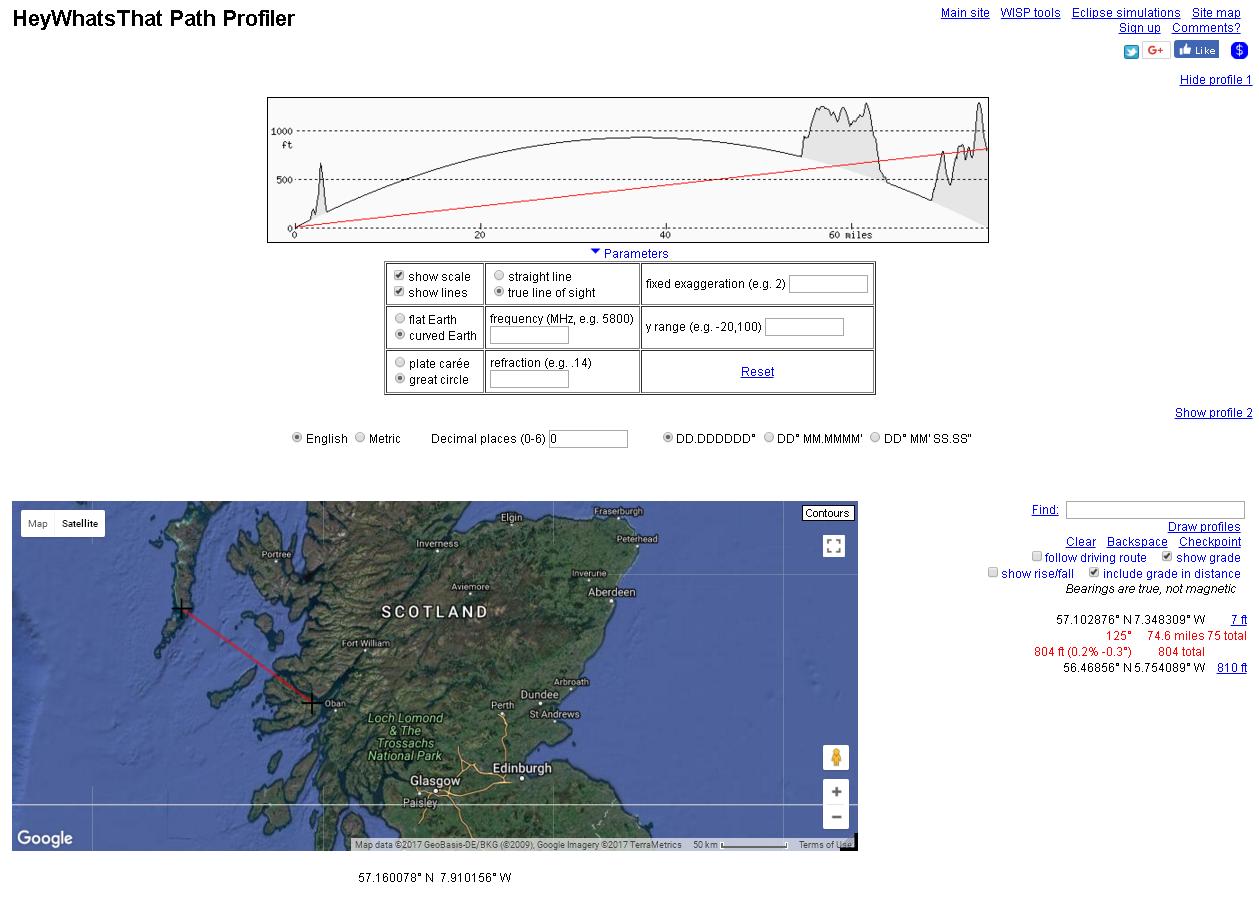Click the blue dollar donate icon
The height and width of the screenshot is (897, 1259).
coord(1239,51)
